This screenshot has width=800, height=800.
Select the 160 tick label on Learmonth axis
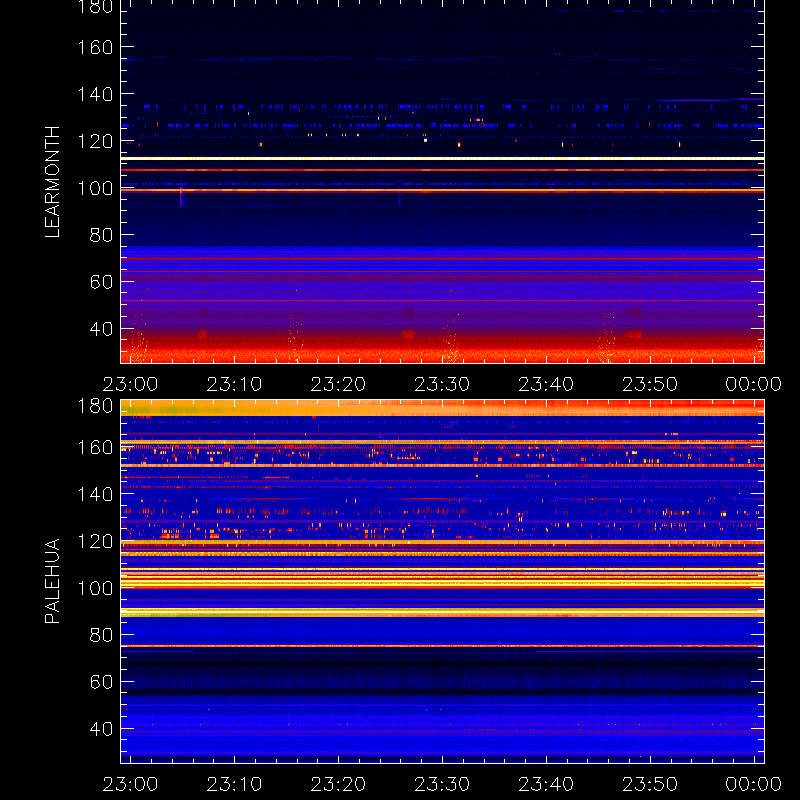[95, 47]
